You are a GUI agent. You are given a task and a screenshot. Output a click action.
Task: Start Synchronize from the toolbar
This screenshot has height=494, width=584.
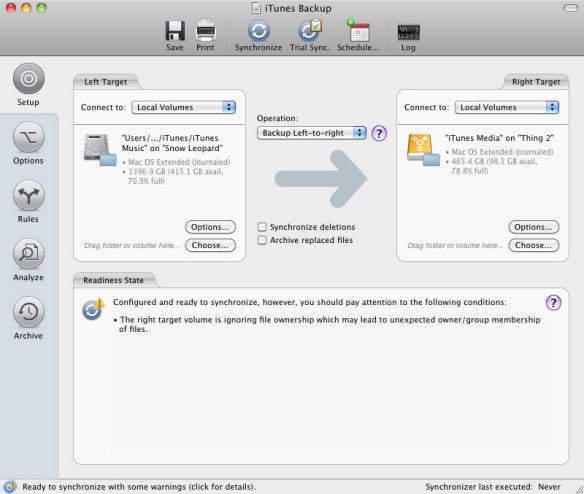point(258,31)
